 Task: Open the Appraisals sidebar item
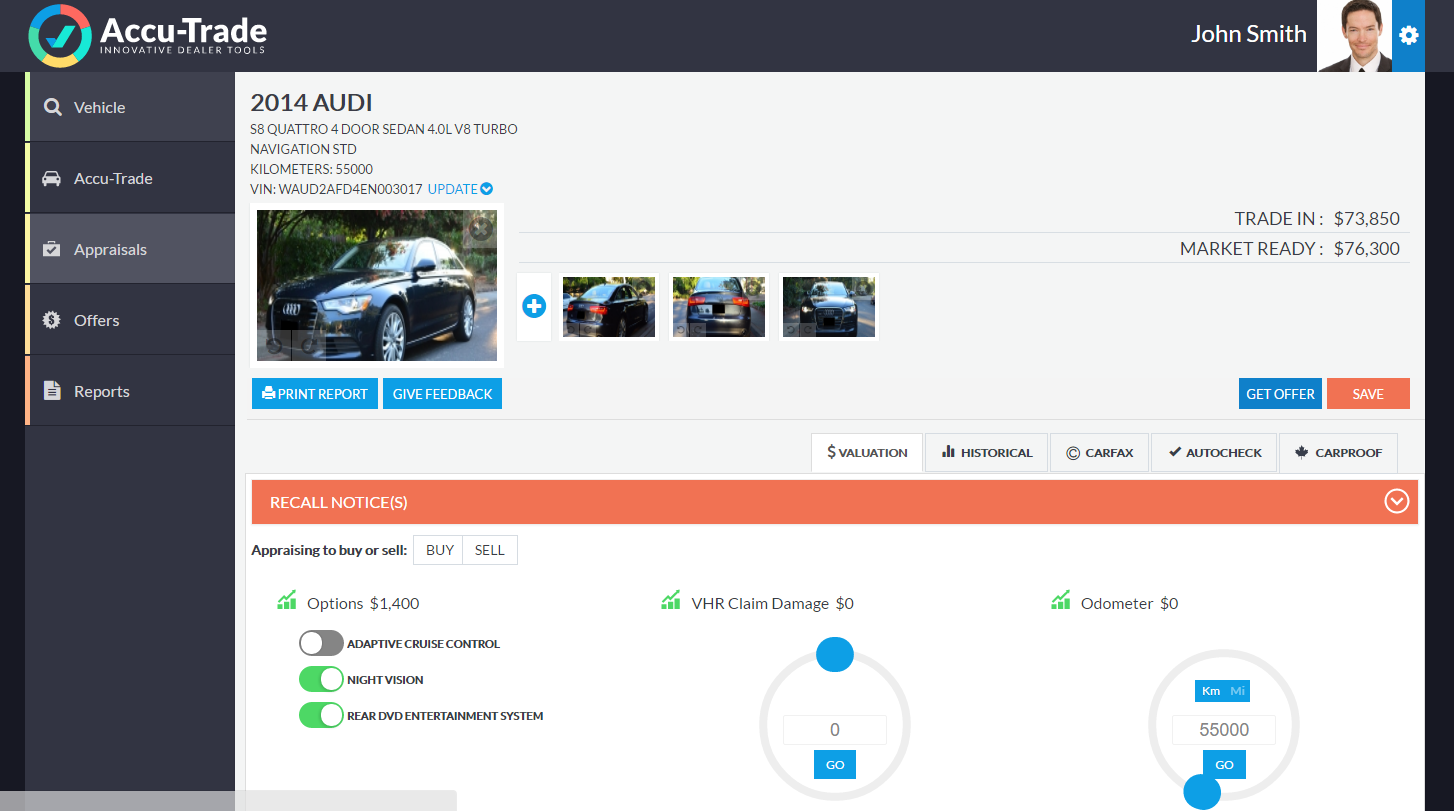click(x=130, y=249)
